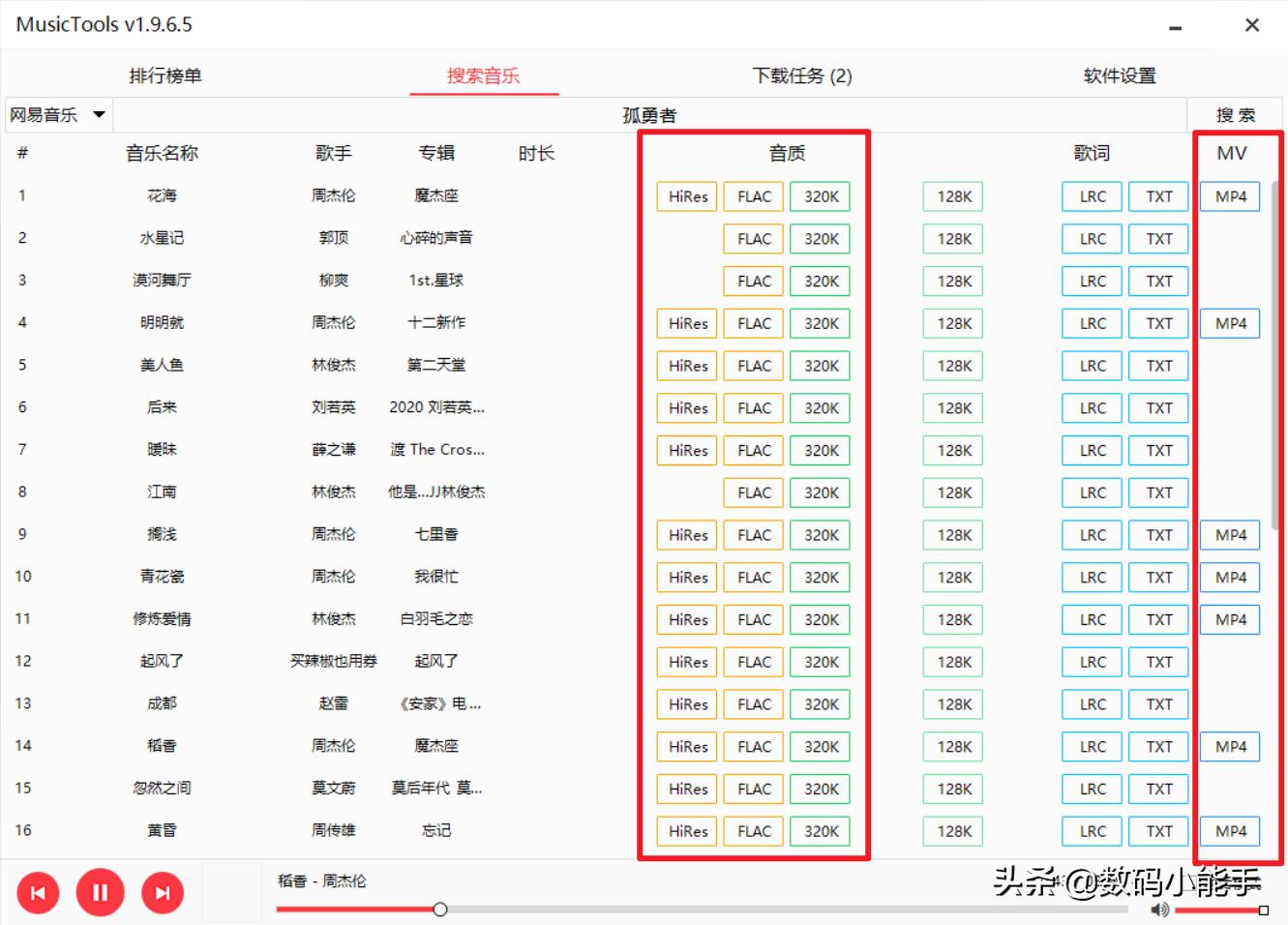Download MP4 video of 黄昏

(x=1229, y=830)
